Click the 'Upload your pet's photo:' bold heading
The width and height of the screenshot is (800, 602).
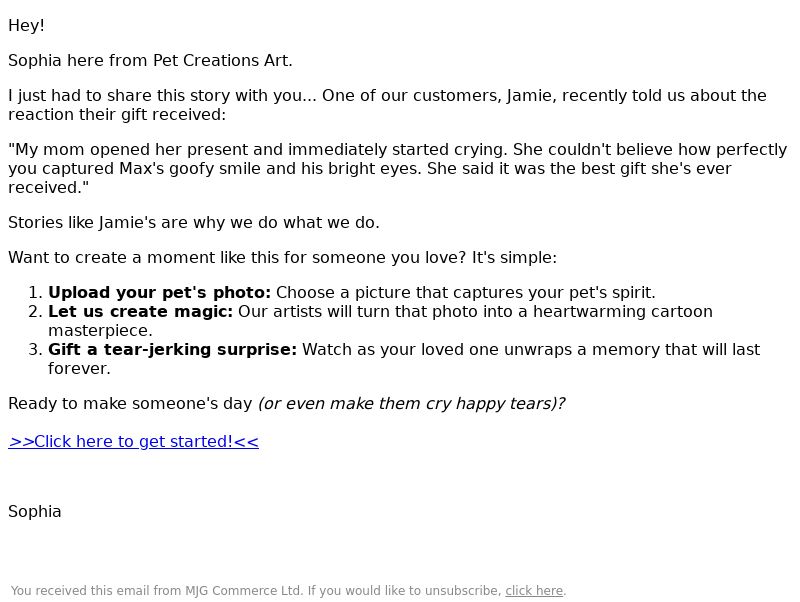159,293
